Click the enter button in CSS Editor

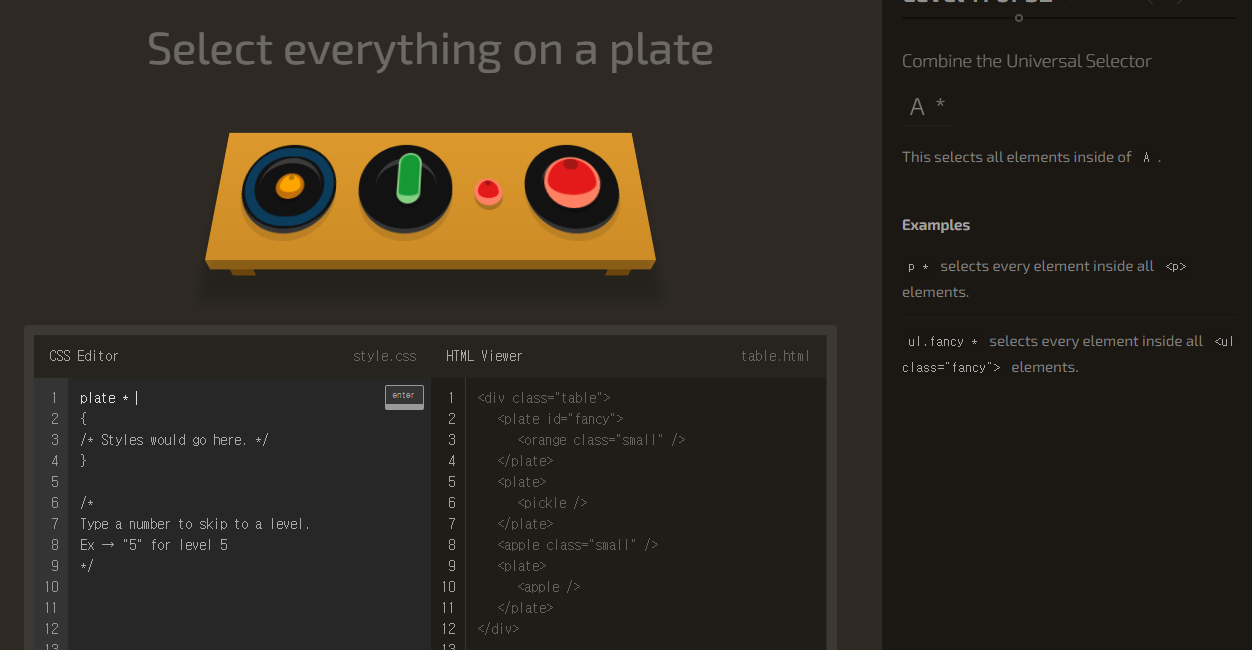pos(404,397)
